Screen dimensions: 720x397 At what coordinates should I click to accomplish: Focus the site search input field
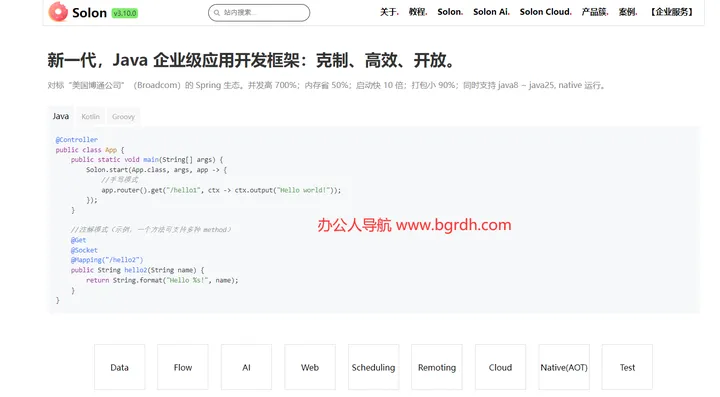(x=259, y=13)
